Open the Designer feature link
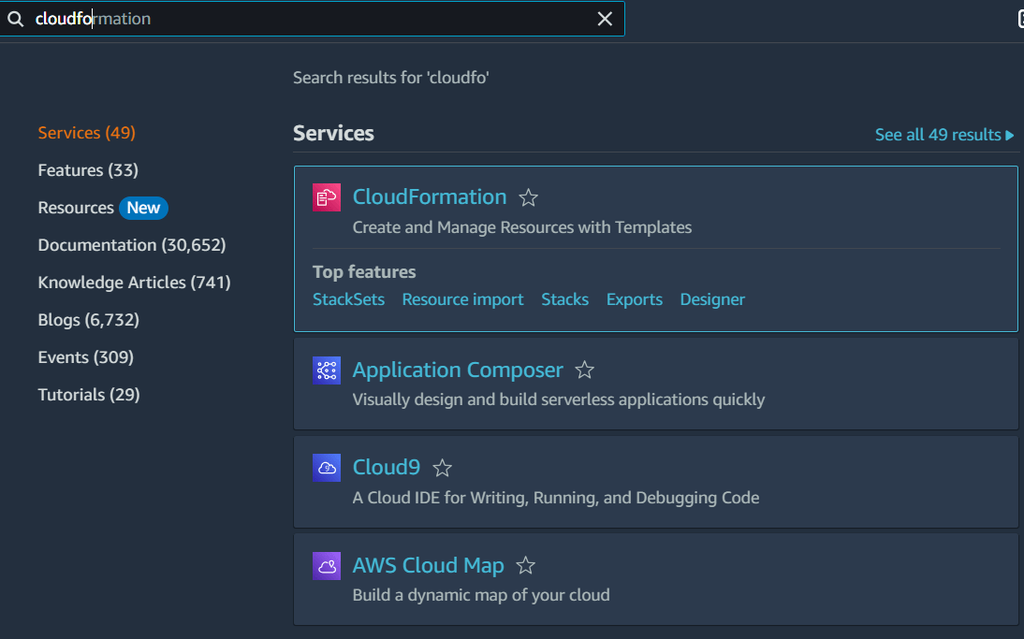Screen dimensions: 1024x639 tap(712, 299)
